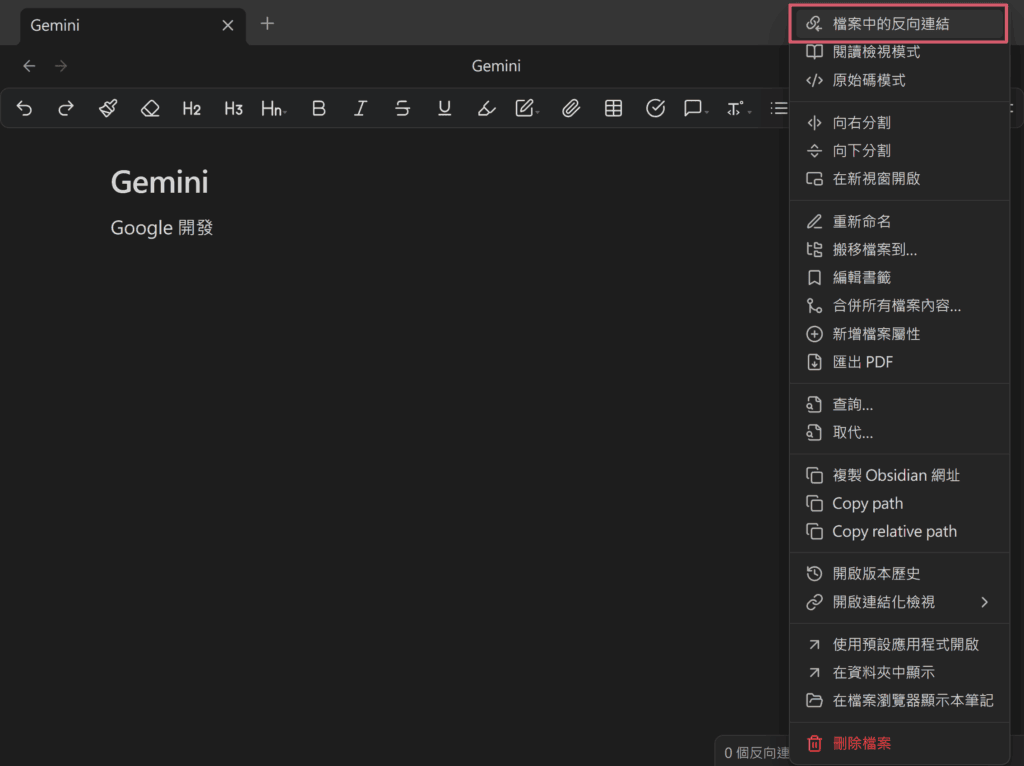Toggle bold formatting
Image resolution: width=1024 pixels, height=766 pixels.
tap(319, 109)
